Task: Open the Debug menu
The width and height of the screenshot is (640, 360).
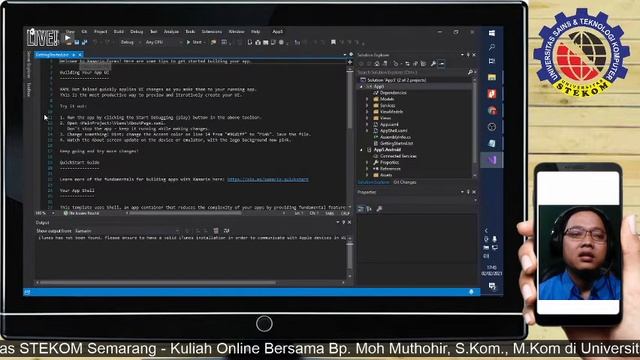Action: [137, 31]
